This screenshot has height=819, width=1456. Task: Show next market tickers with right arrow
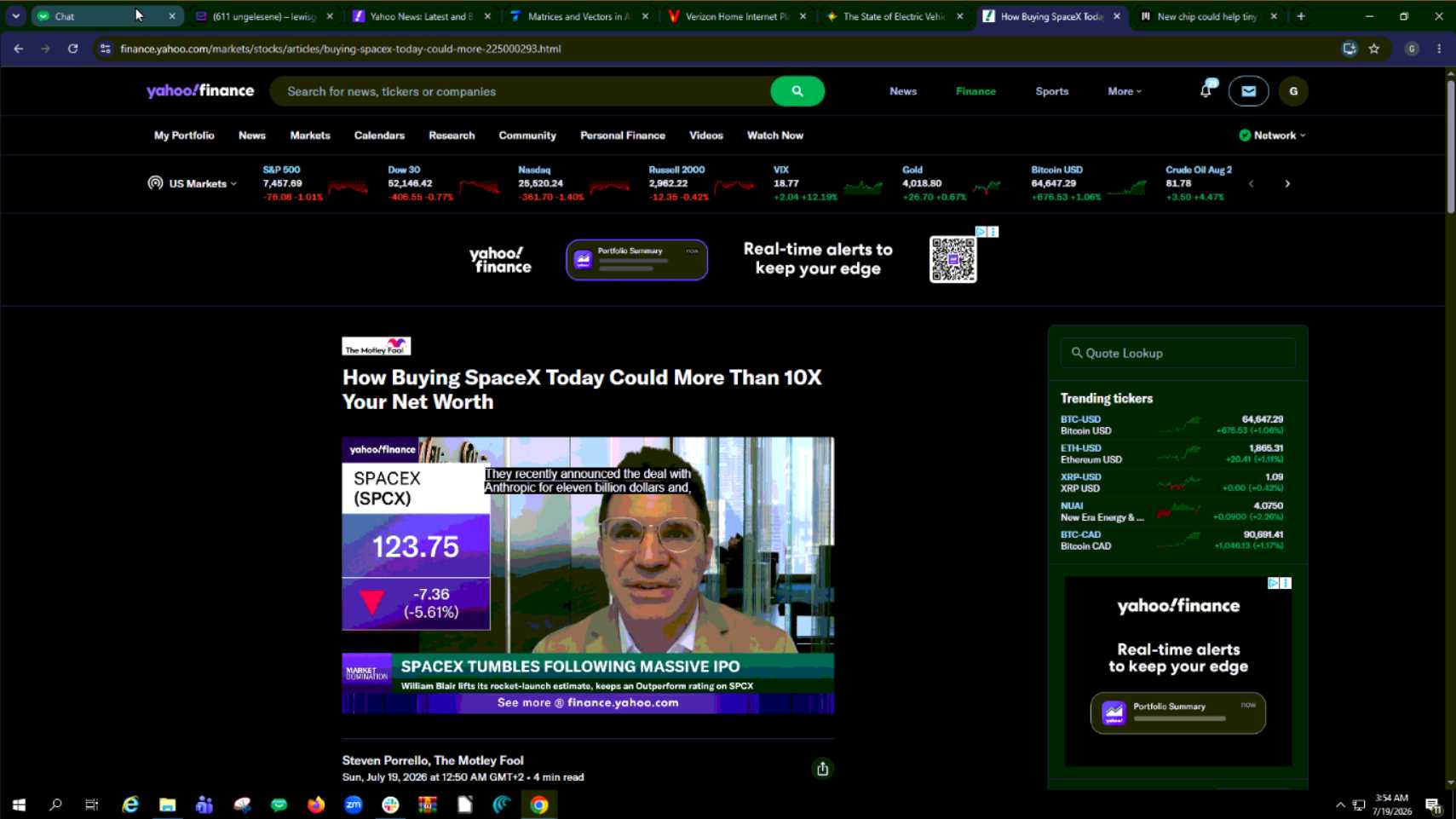tap(1287, 183)
